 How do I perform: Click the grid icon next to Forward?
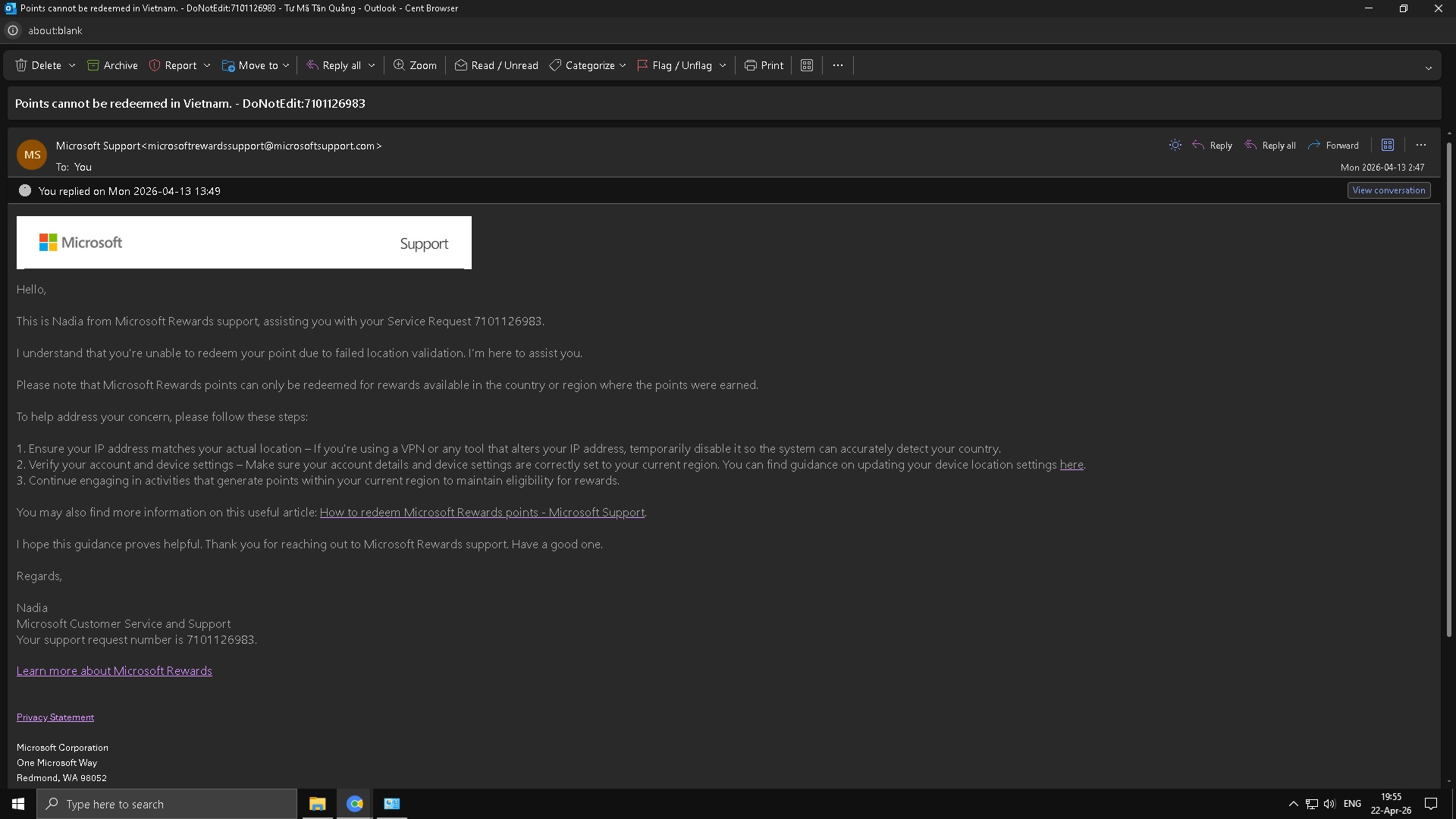1388,145
